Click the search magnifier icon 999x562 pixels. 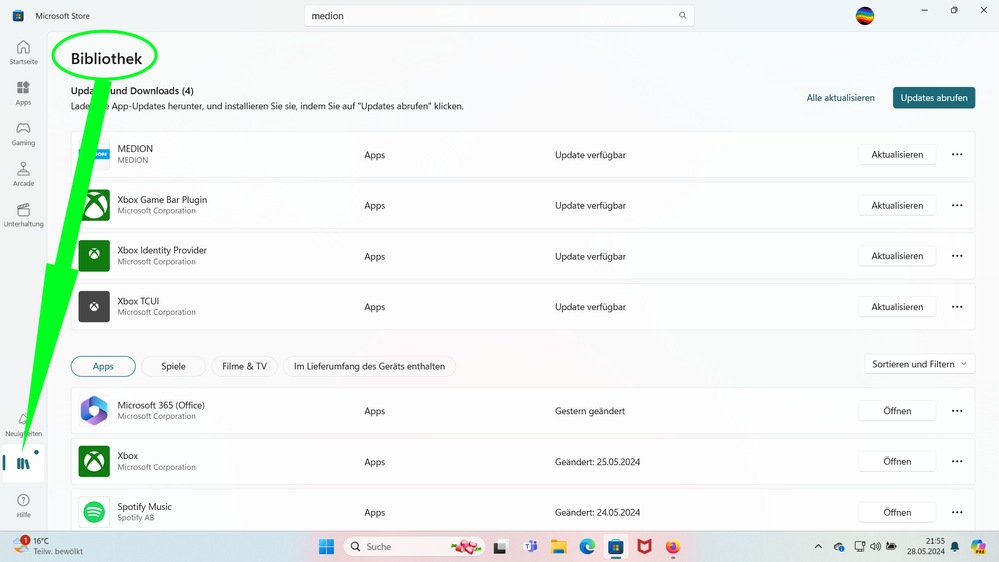(682, 15)
